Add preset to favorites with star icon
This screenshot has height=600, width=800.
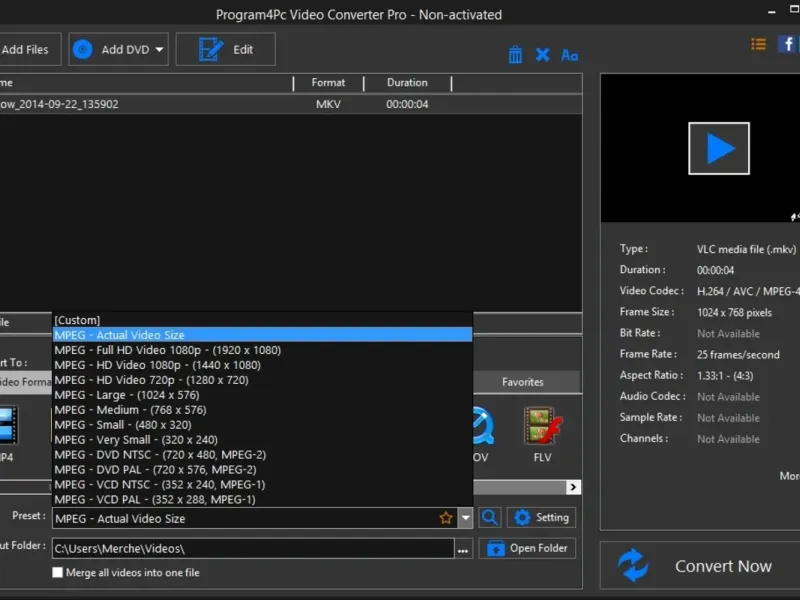446,518
